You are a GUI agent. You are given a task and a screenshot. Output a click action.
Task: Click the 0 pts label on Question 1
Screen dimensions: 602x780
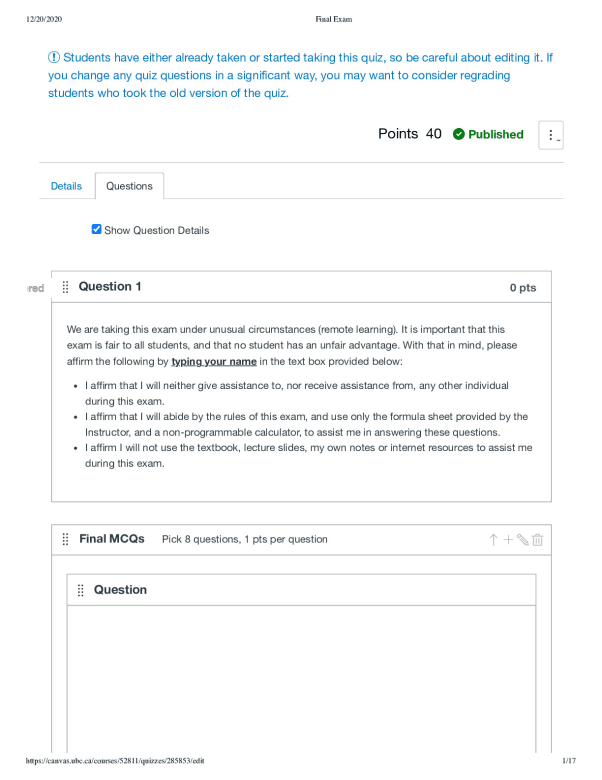coord(523,288)
